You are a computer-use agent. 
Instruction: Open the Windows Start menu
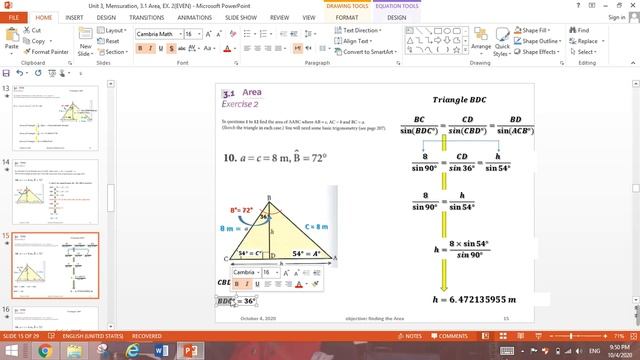tap(11, 351)
